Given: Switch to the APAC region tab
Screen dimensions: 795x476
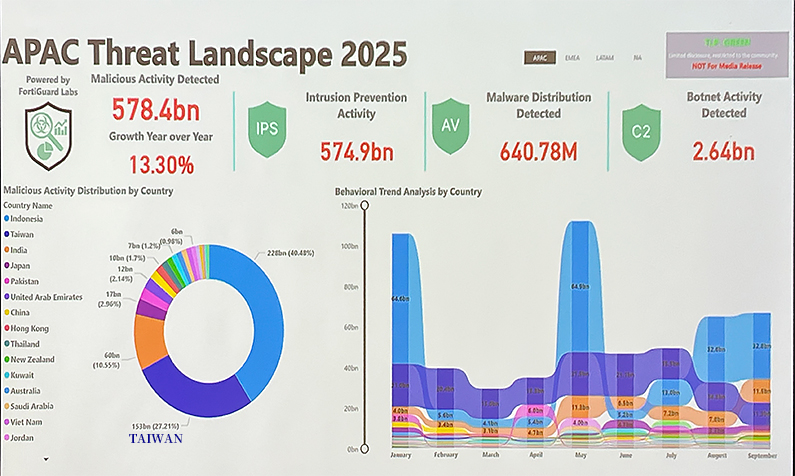Looking at the screenshot, I should [540, 58].
